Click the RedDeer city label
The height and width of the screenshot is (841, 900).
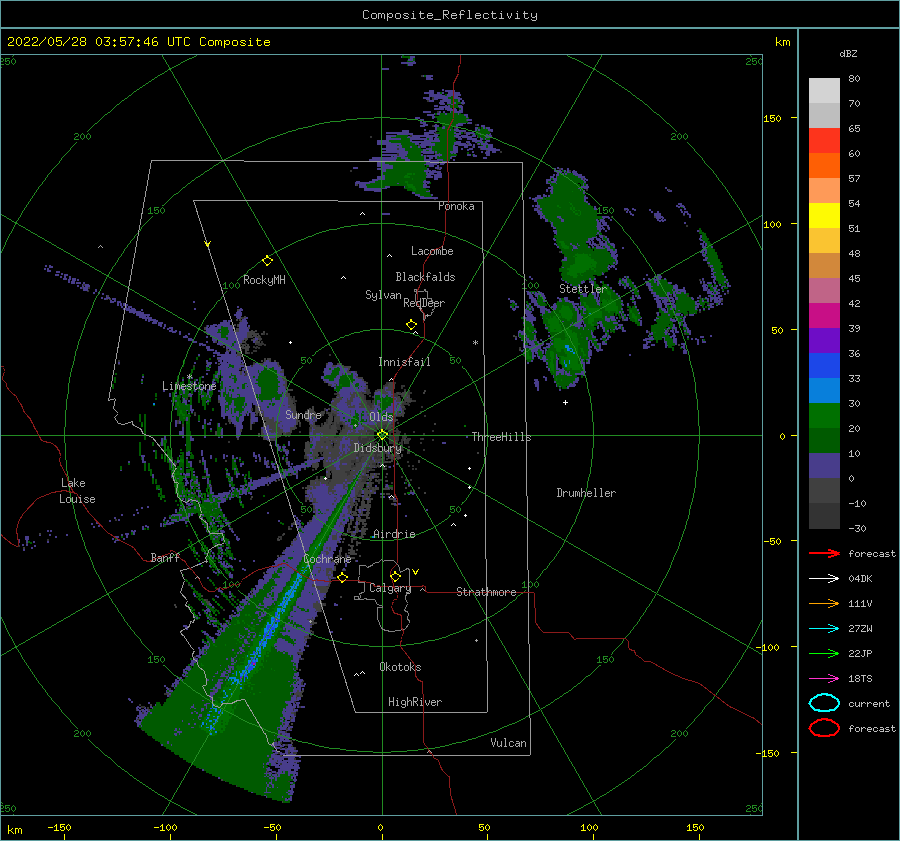coord(424,303)
